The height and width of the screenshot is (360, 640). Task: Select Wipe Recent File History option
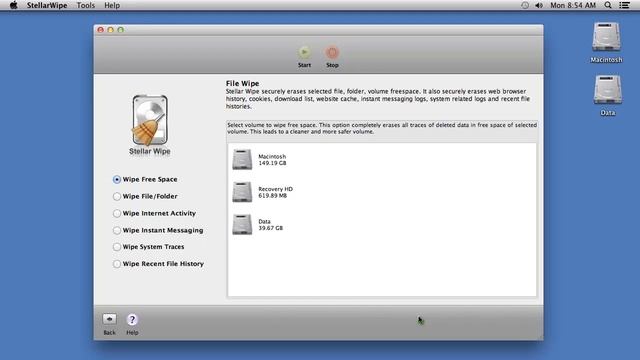point(158,264)
